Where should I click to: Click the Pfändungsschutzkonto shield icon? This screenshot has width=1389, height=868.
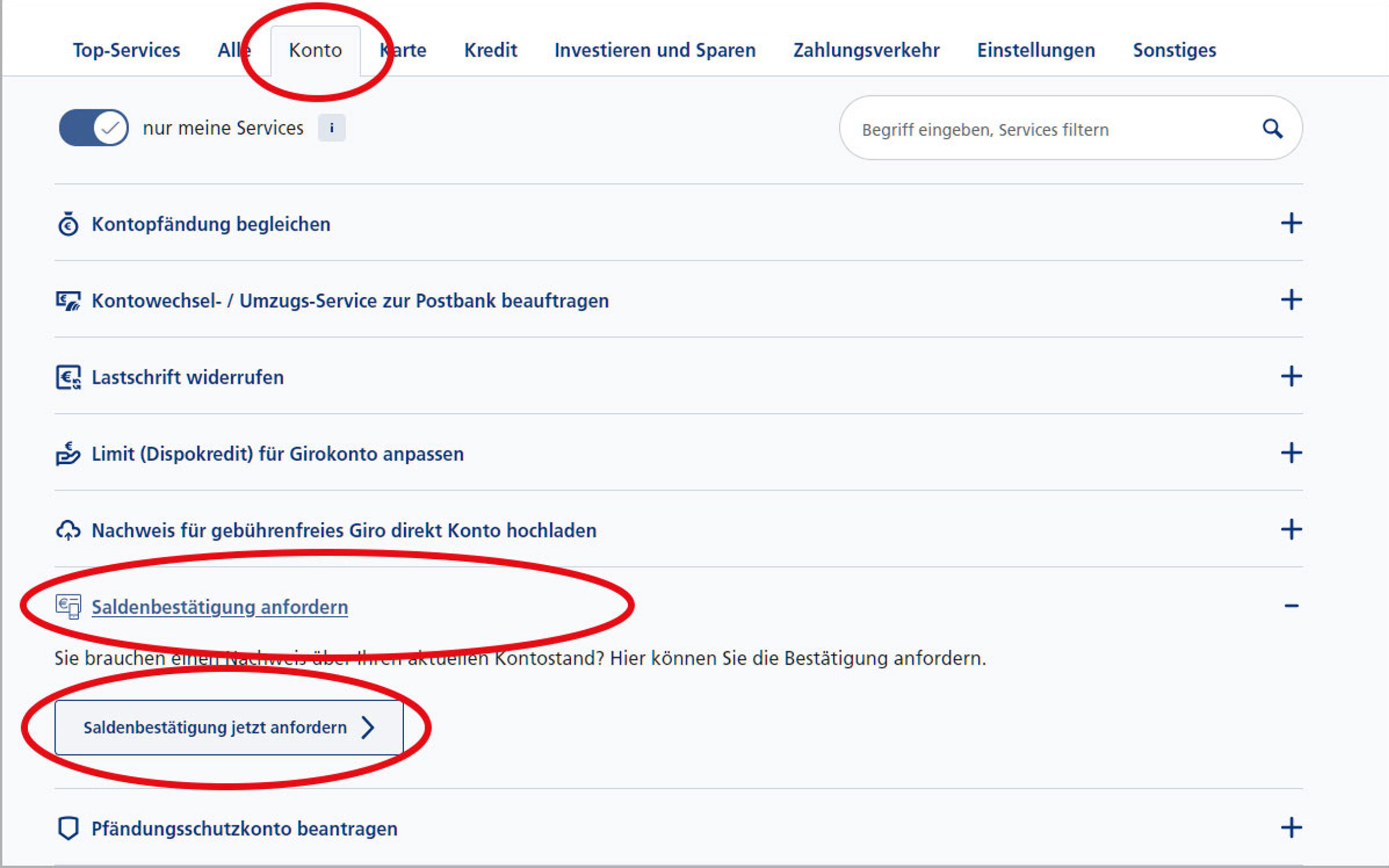pyautogui.click(x=68, y=828)
